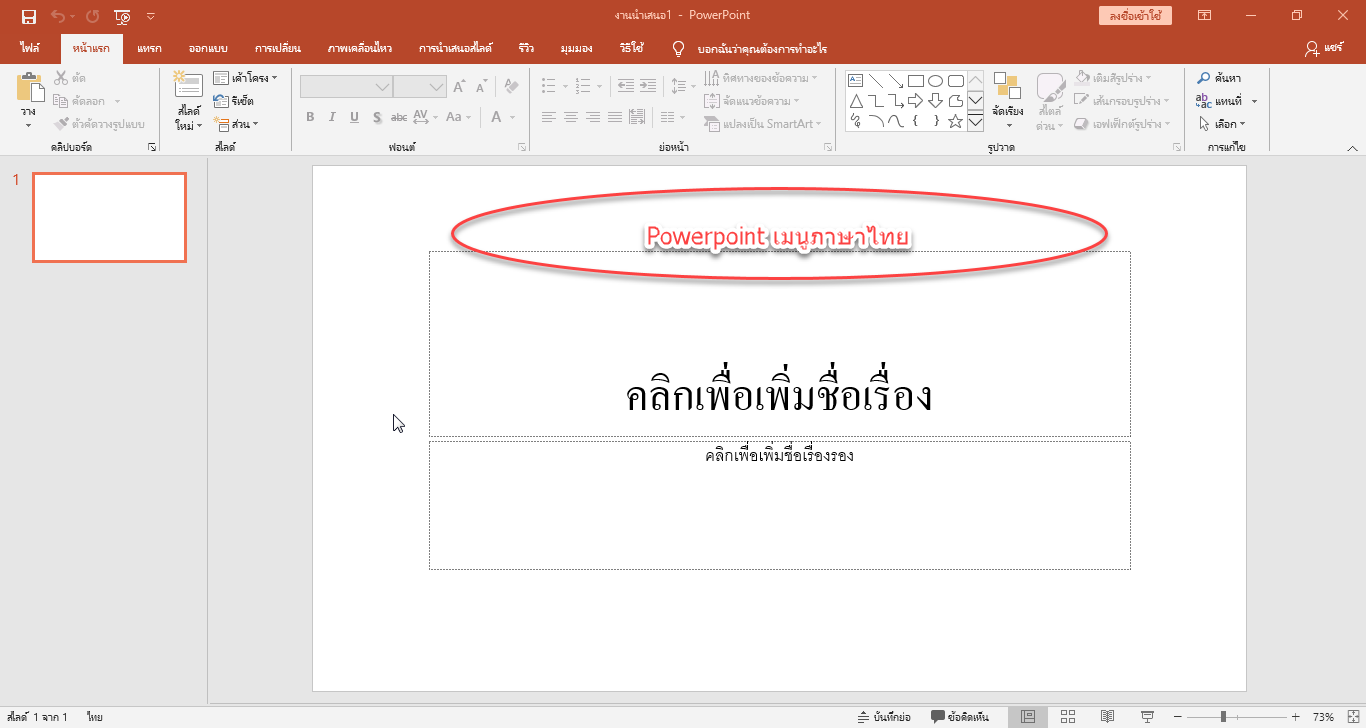The height and width of the screenshot is (728, 1366).
Task: Click the Decrease Font Size icon
Action: click(481, 87)
